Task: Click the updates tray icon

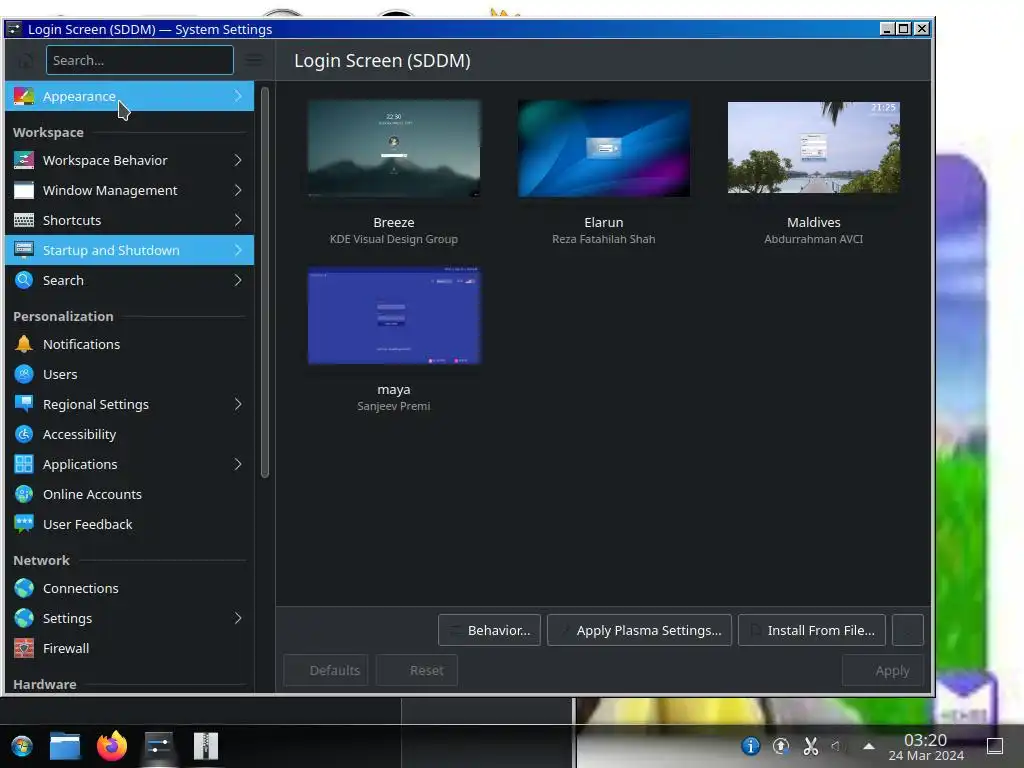Action: pos(780,746)
